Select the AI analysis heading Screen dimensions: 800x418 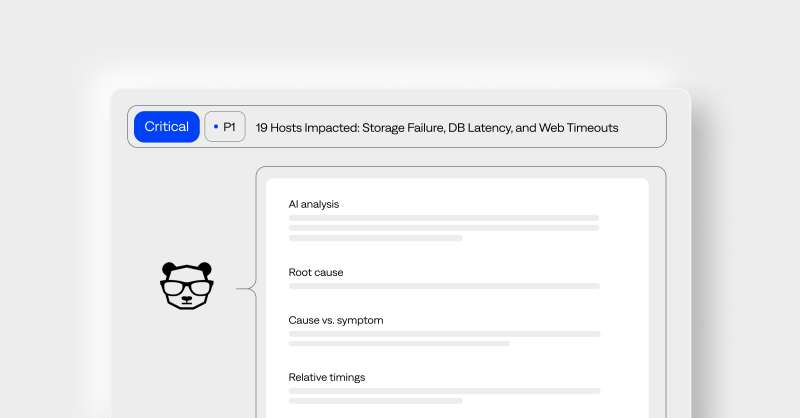pyautogui.click(x=314, y=204)
